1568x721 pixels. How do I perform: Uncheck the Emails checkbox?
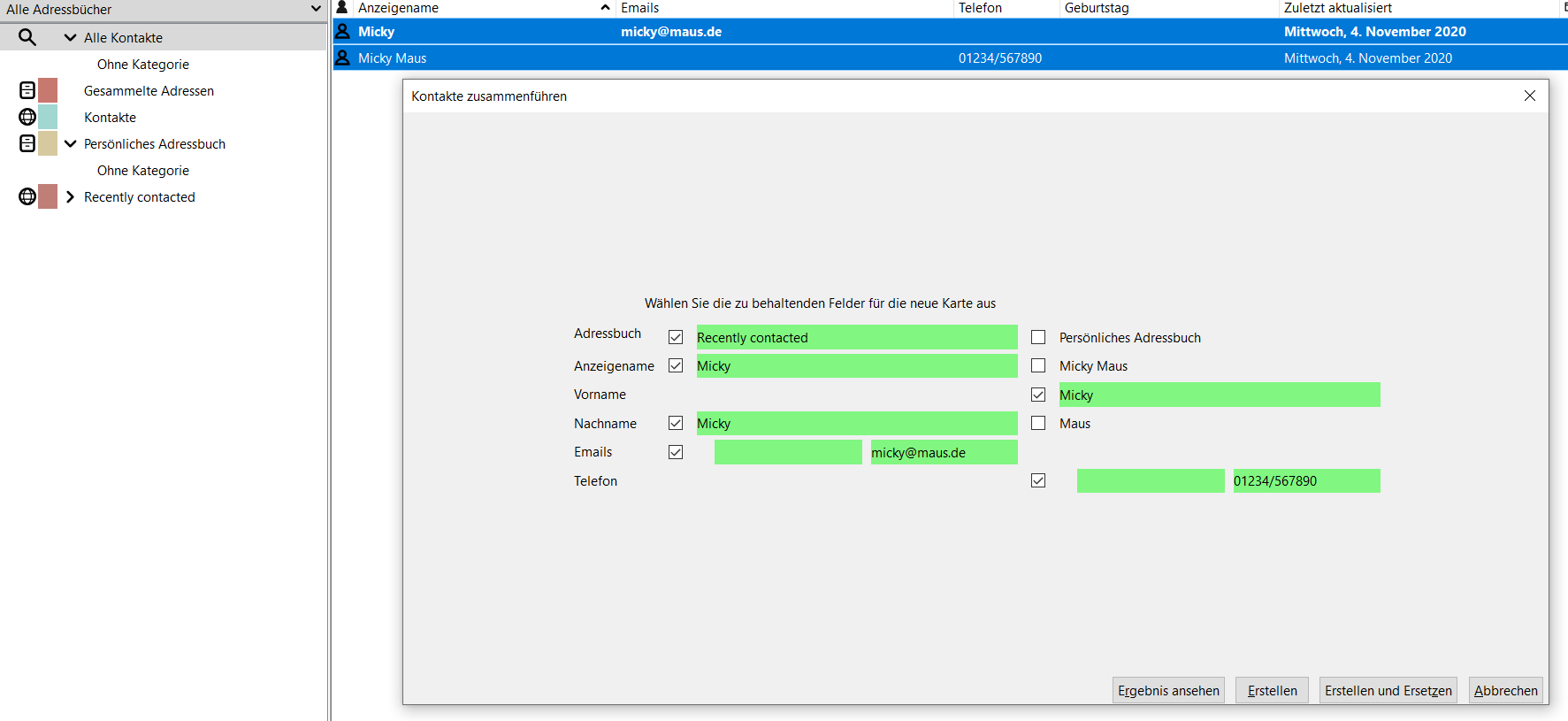[x=676, y=452]
